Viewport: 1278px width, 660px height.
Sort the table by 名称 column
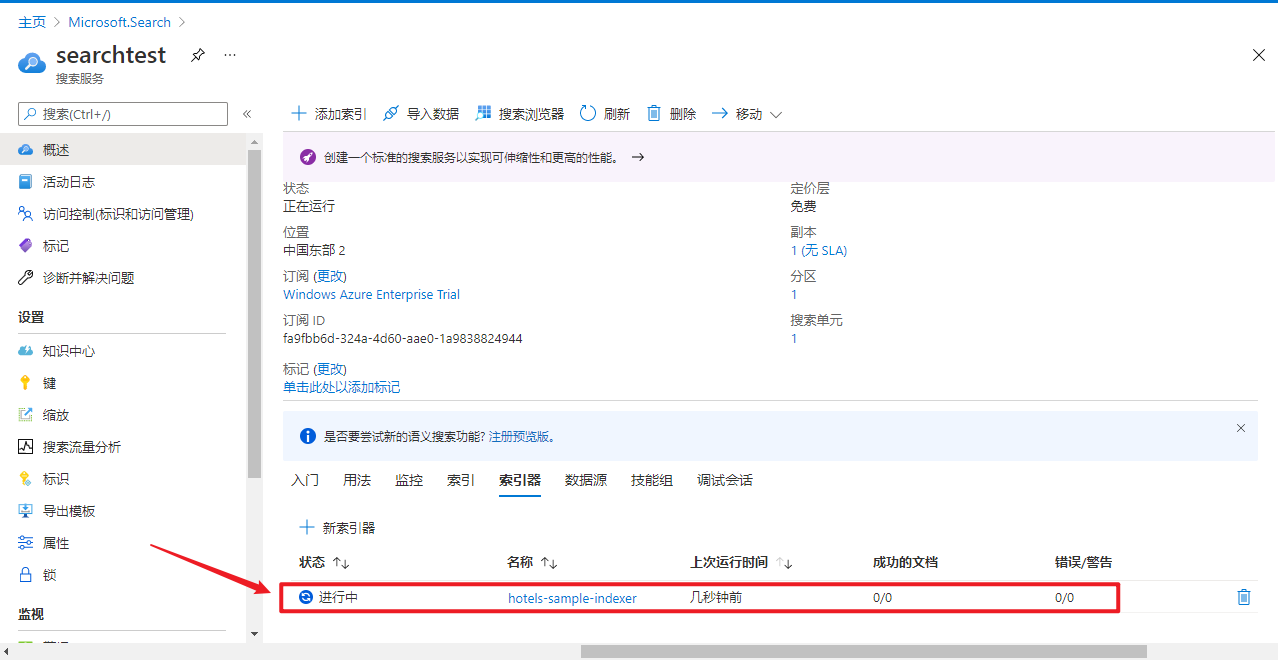[532, 562]
